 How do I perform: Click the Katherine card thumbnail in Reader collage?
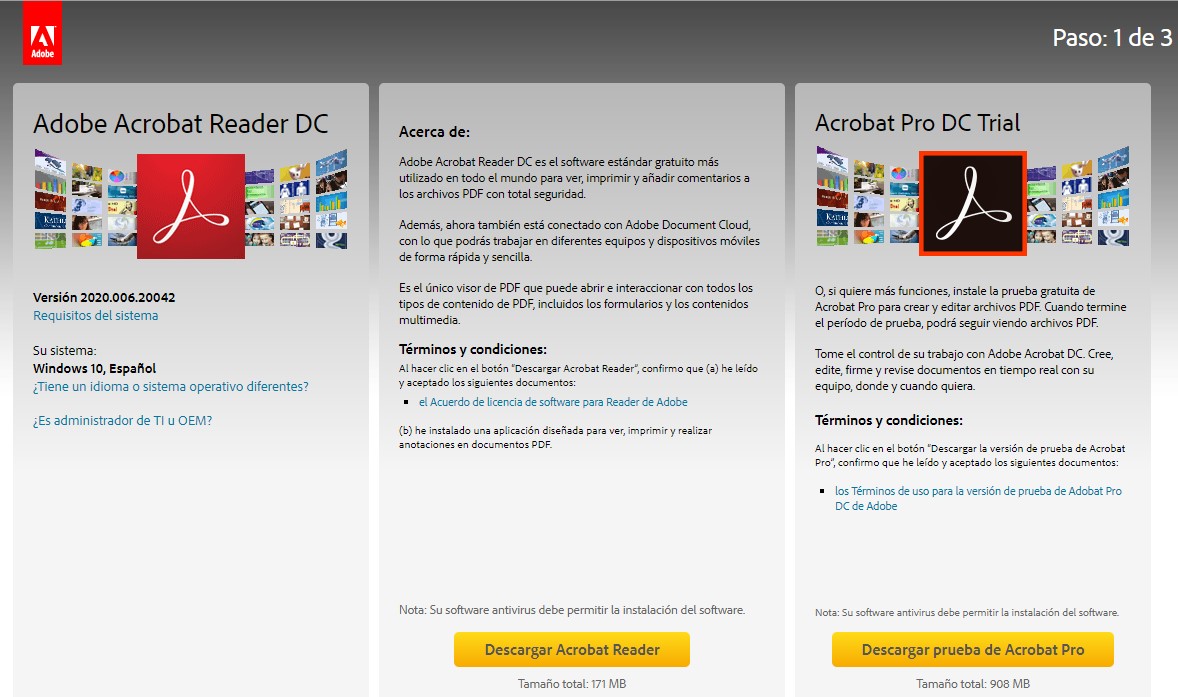click(x=49, y=220)
